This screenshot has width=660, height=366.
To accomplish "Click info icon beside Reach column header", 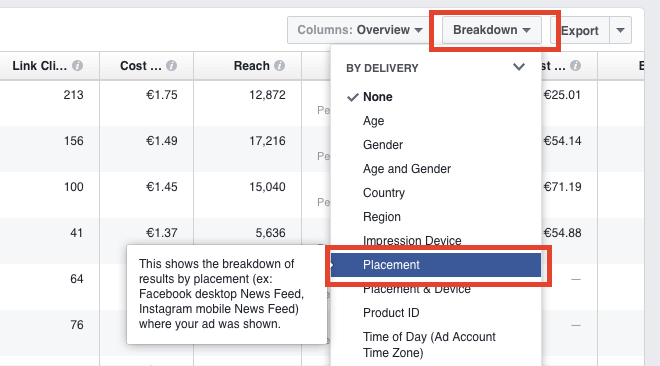I will [x=279, y=66].
